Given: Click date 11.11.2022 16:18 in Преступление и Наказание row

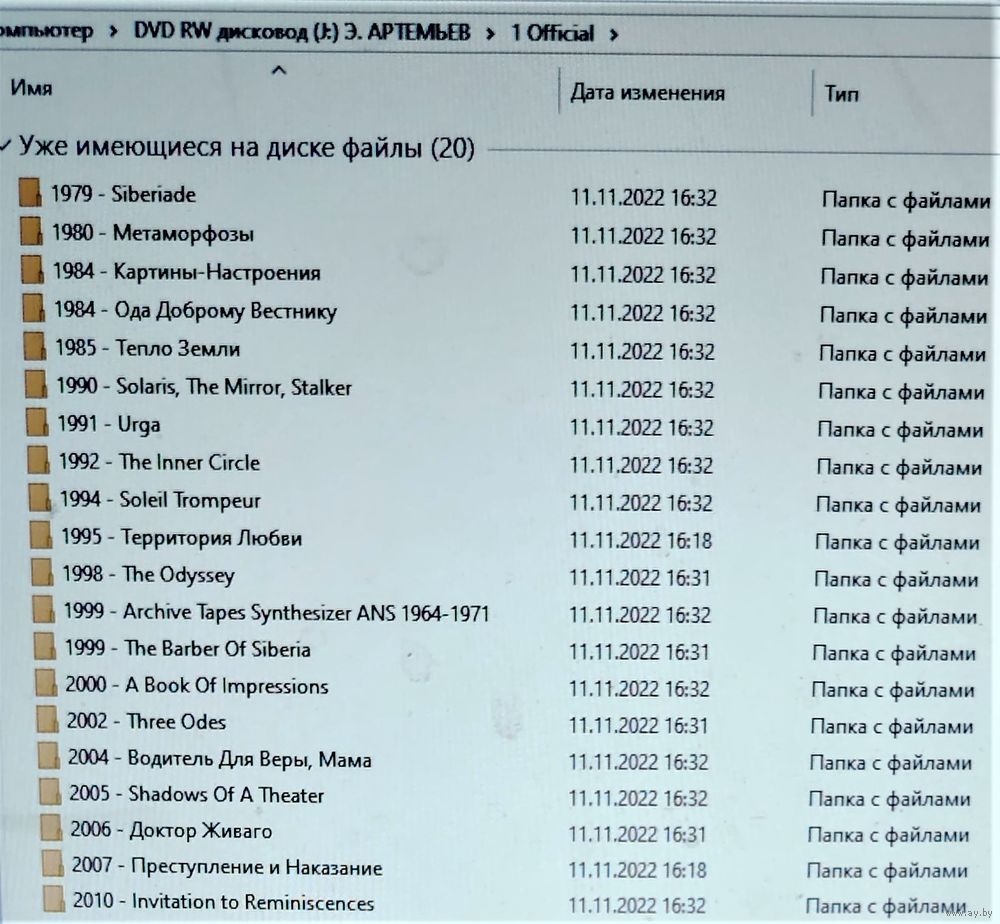Looking at the screenshot, I should tap(638, 870).
